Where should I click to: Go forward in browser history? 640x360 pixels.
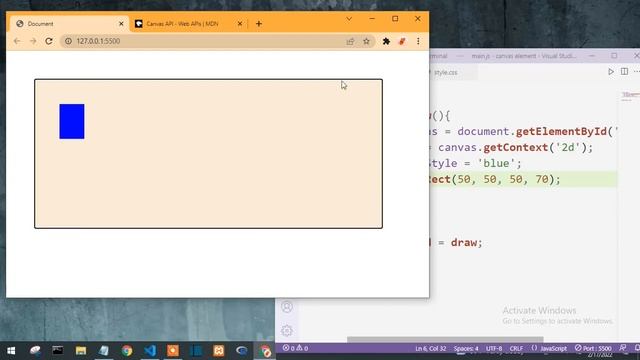(33, 41)
